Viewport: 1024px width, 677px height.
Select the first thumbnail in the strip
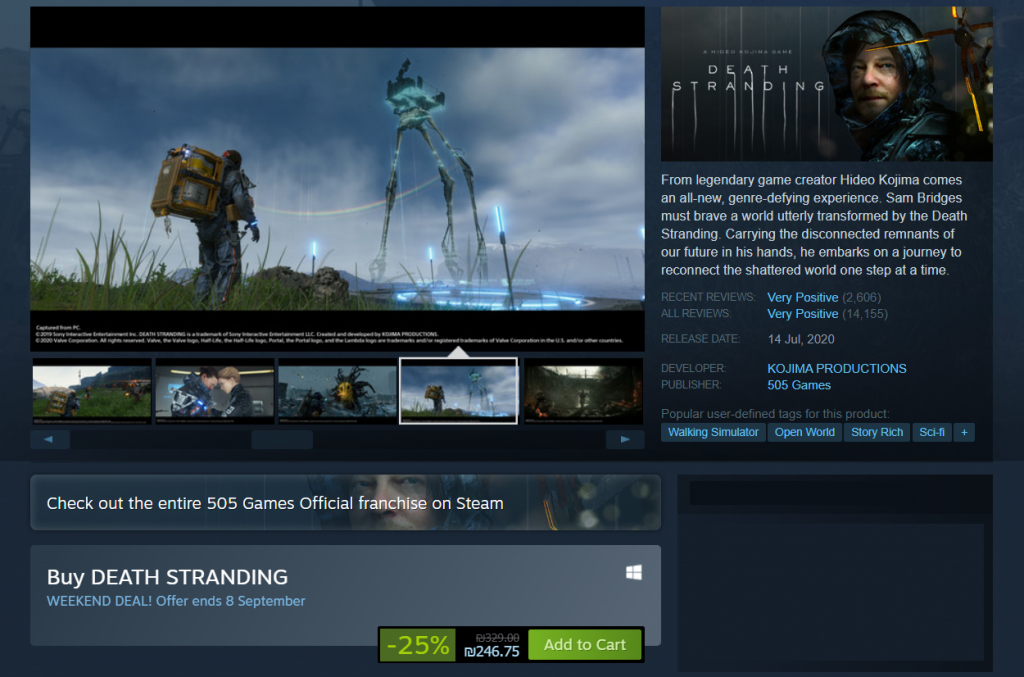pyautogui.click(x=92, y=391)
